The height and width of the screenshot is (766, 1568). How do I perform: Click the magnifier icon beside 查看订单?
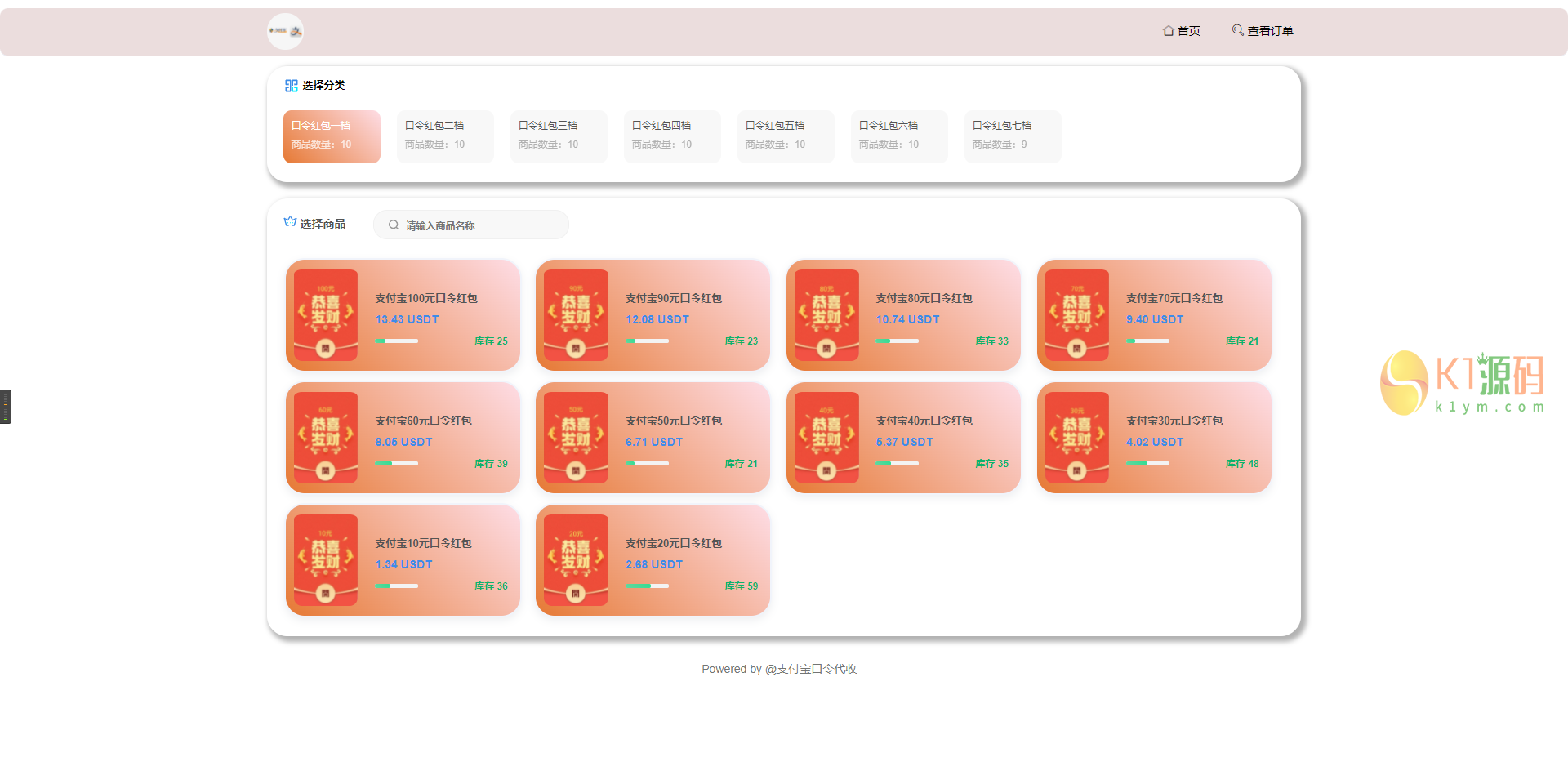tap(1238, 30)
